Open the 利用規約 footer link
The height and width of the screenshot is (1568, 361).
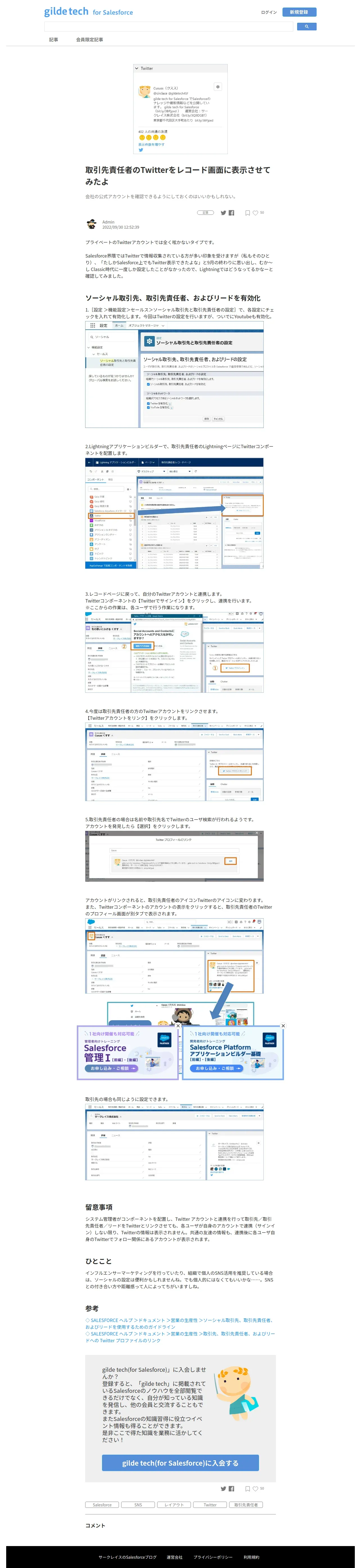tap(251, 1557)
